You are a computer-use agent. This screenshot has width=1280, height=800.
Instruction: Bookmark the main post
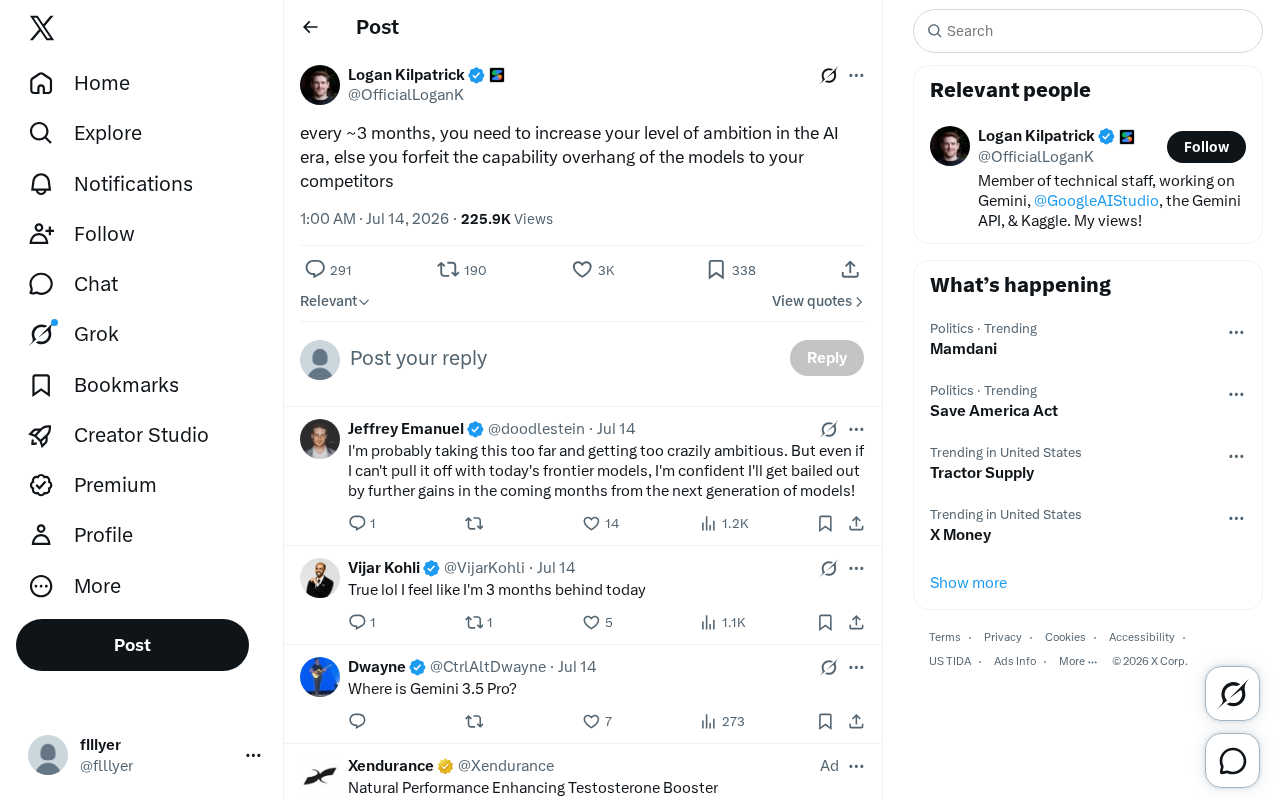click(x=731, y=270)
